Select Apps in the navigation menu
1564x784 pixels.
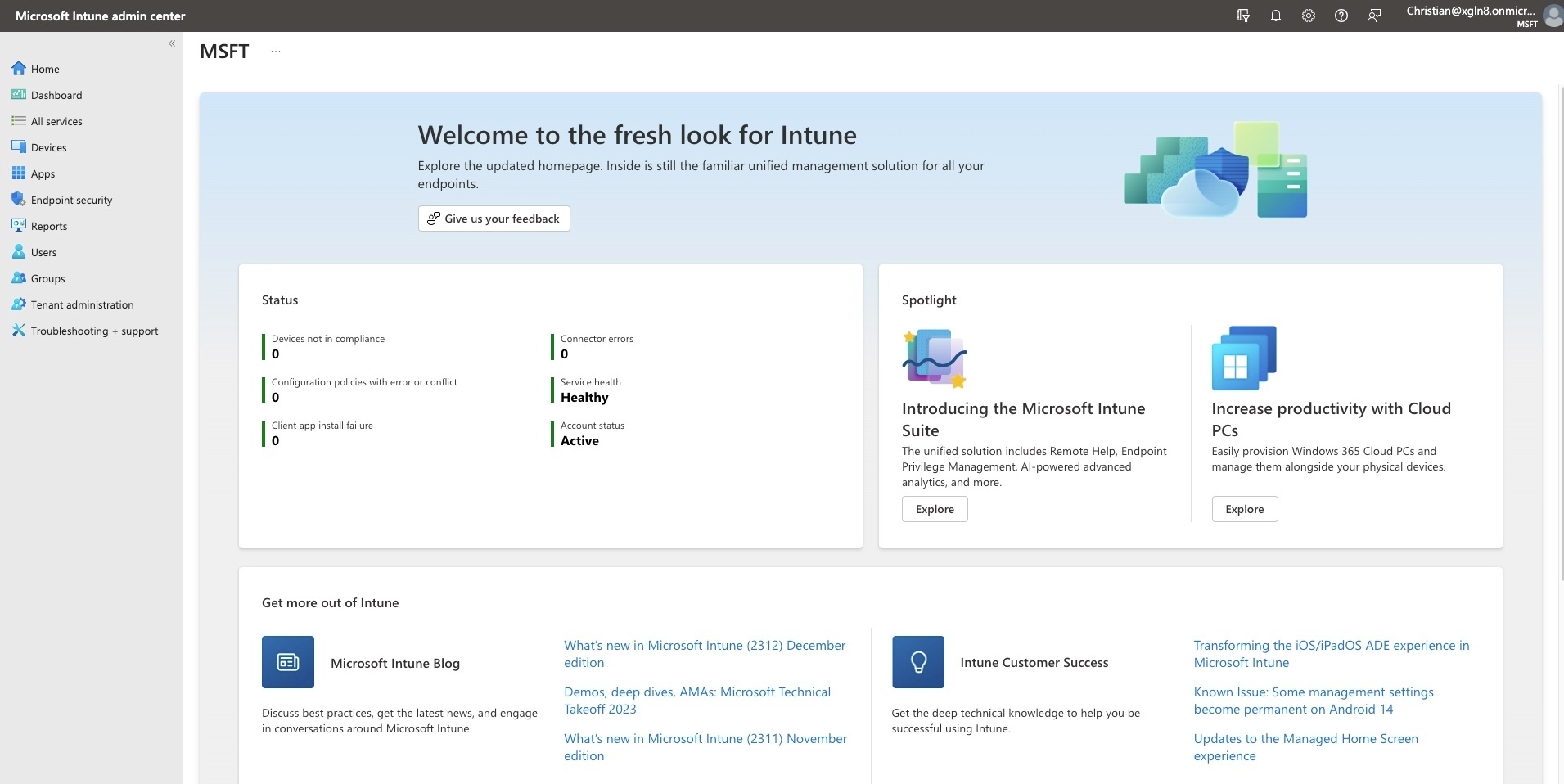coord(43,173)
